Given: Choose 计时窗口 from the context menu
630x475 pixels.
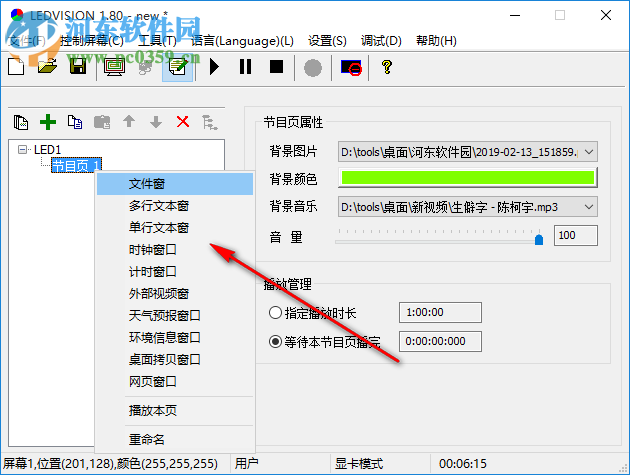Looking at the screenshot, I should point(175,272).
